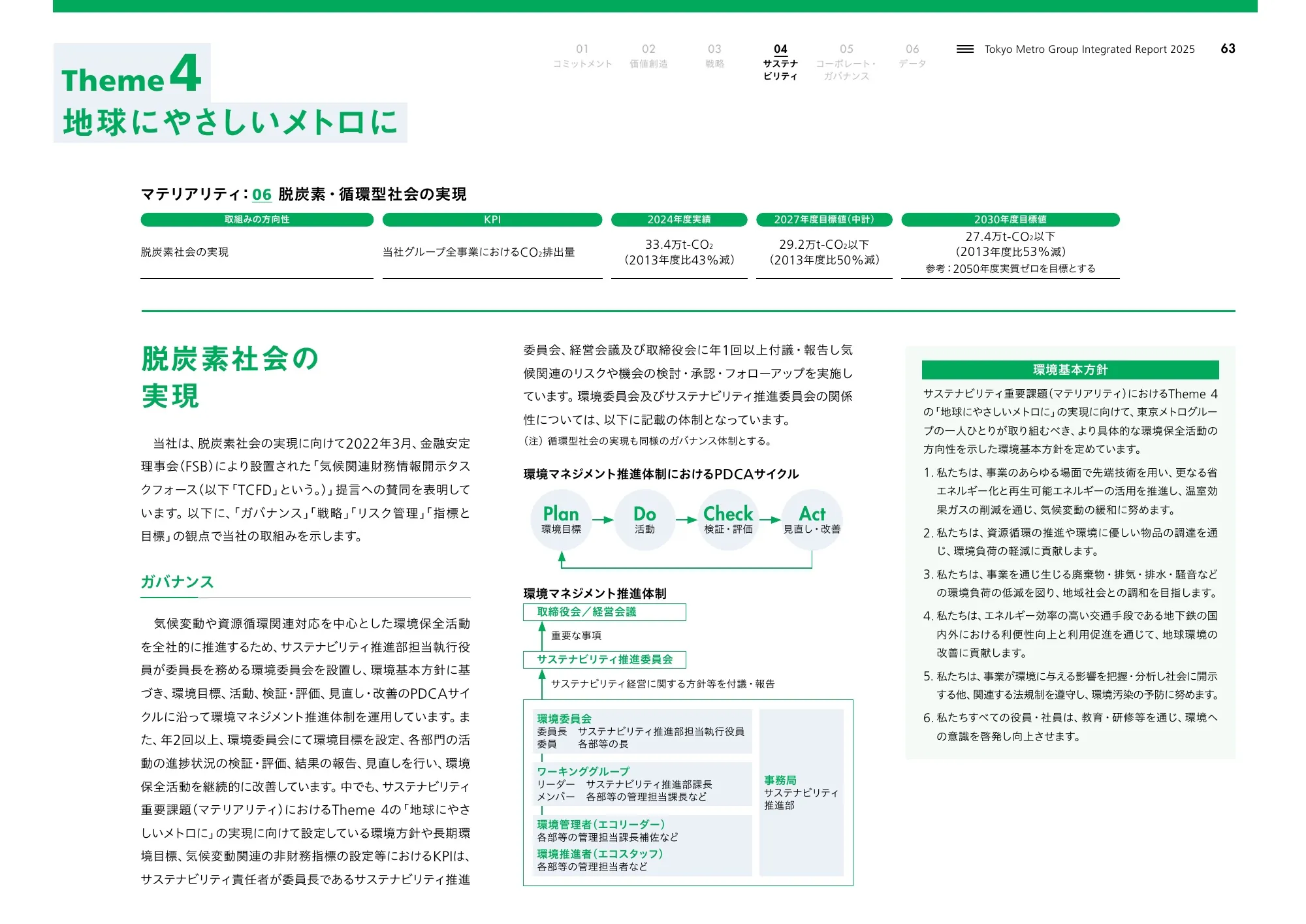The image size is (1306, 924).
Task: Click the 環境委員会 heading
Action: pos(564,718)
